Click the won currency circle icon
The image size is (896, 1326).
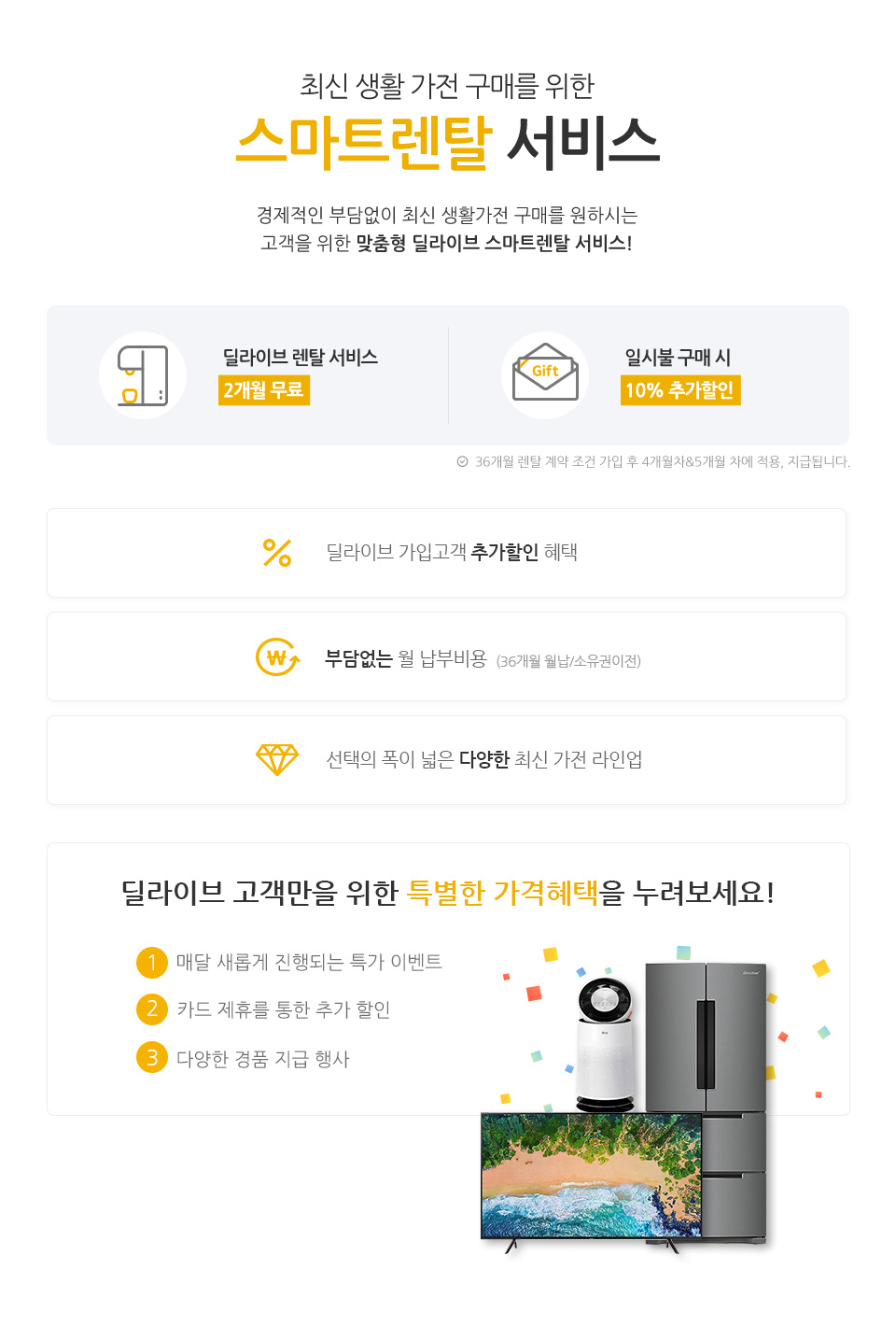(277, 656)
